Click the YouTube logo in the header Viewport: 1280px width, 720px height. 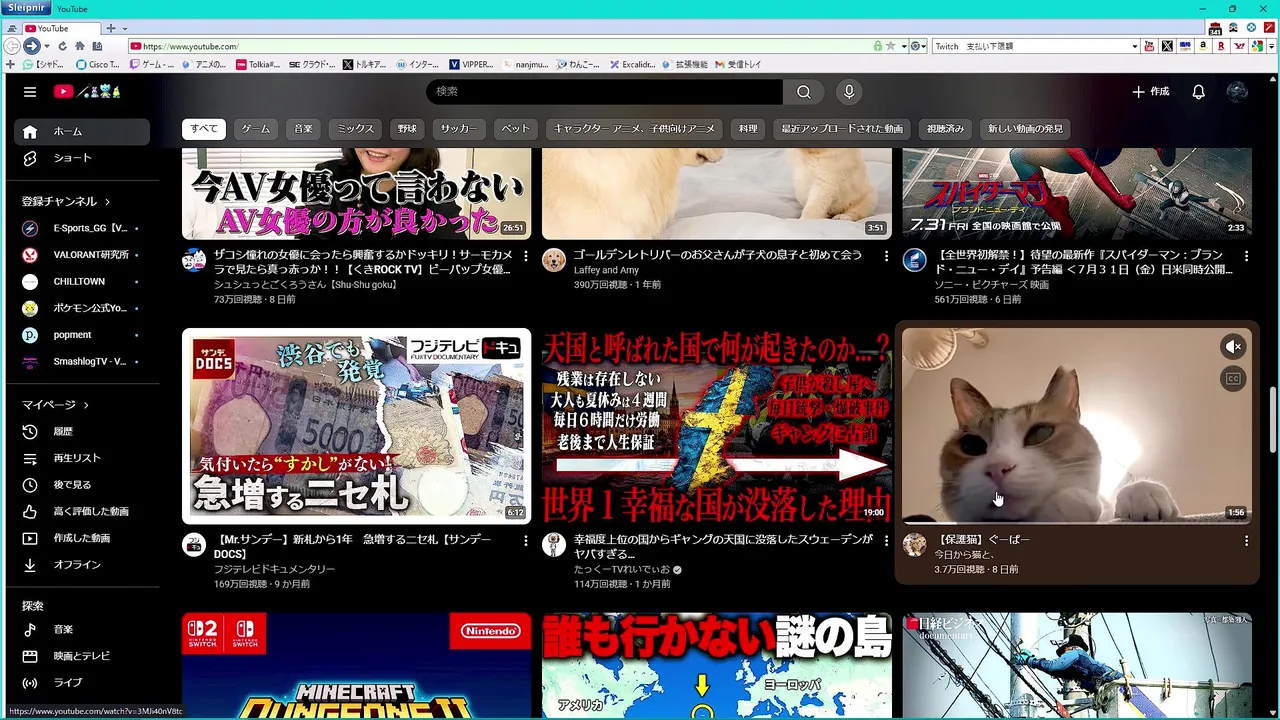coord(87,92)
